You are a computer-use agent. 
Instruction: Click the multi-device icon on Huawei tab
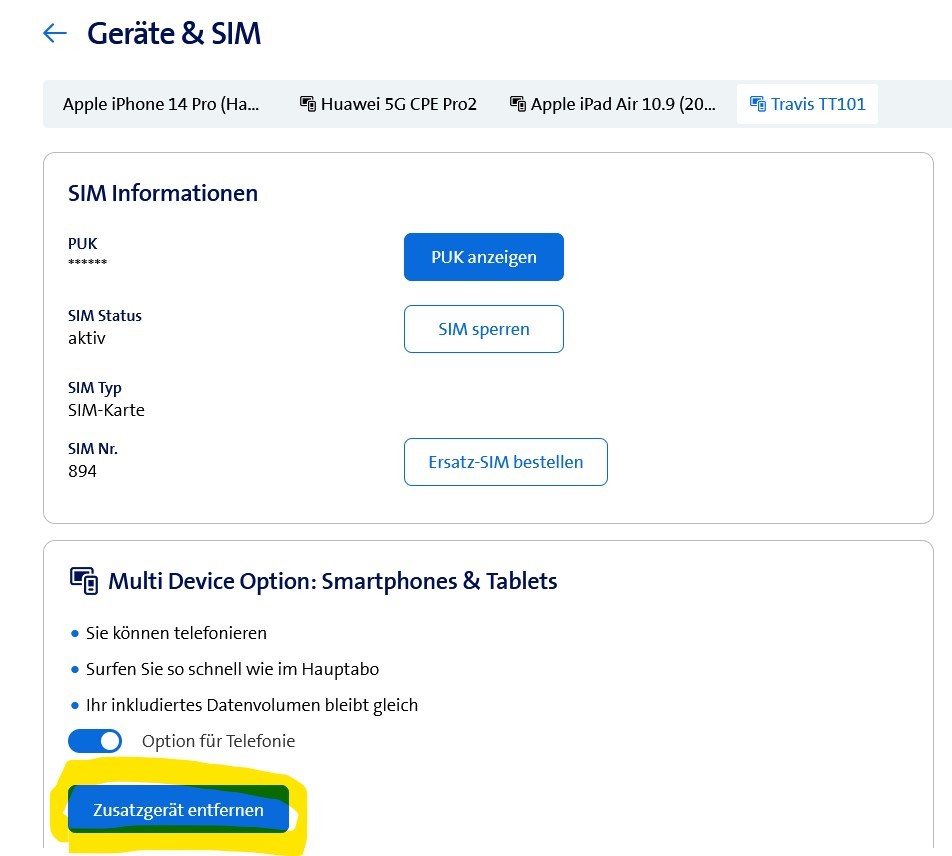pos(308,104)
